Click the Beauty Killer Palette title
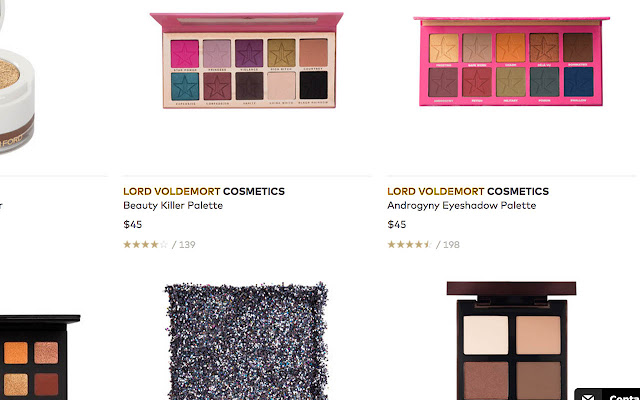 pyautogui.click(x=173, y=205)
